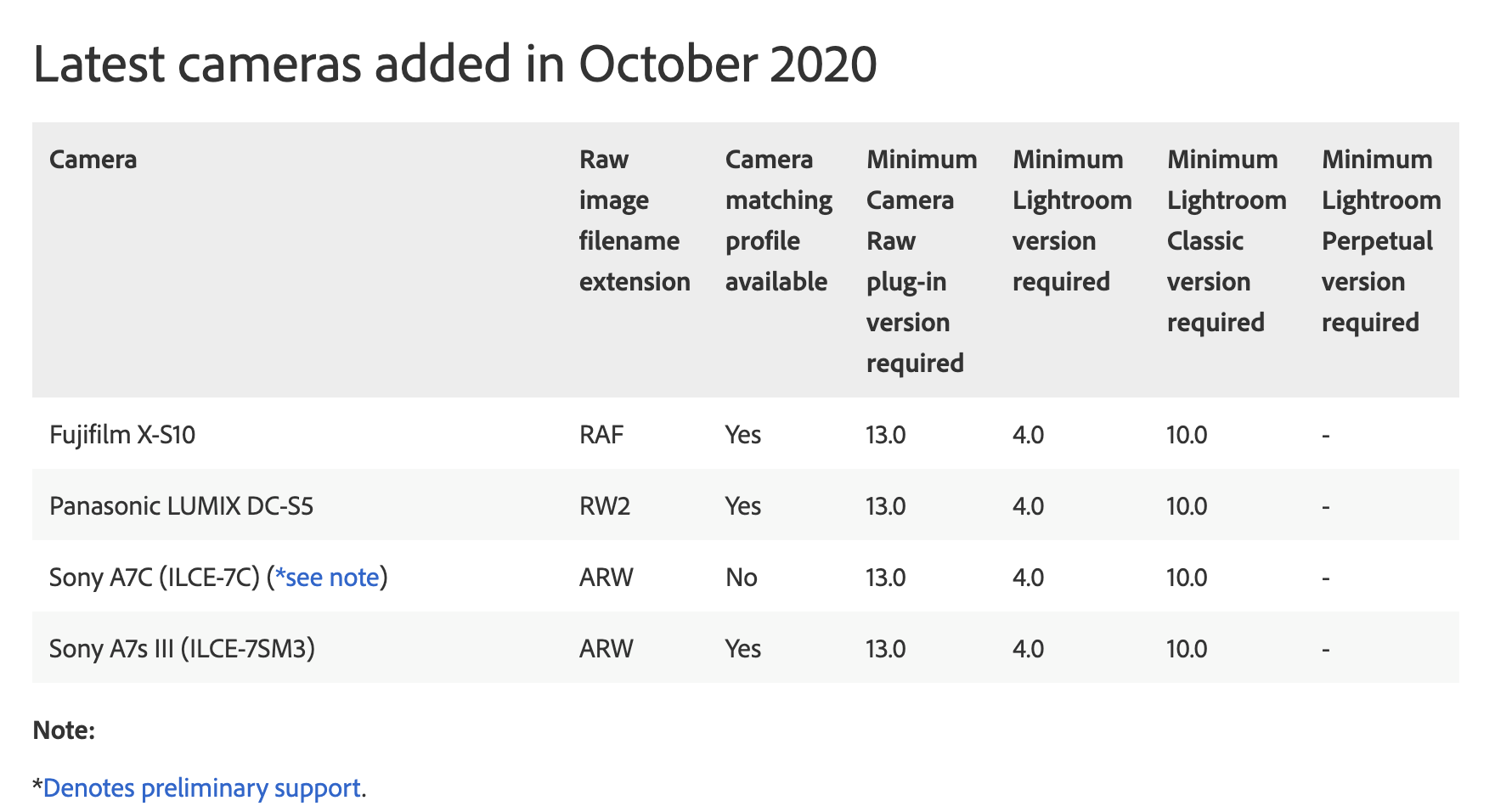Click the RAF extension cell
Screen dimensions: 1495x812
pyautogui.click(x=601, y=435)
